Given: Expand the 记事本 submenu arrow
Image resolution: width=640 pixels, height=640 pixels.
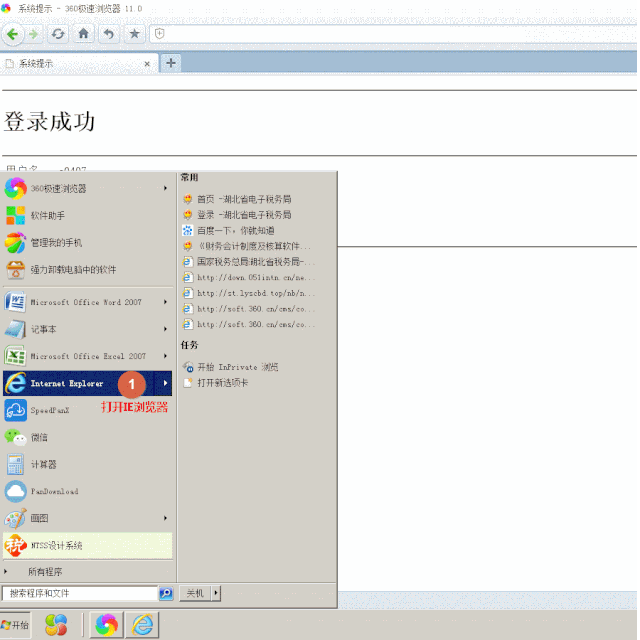Looking at the screenshot, I should tap(165, 329).
